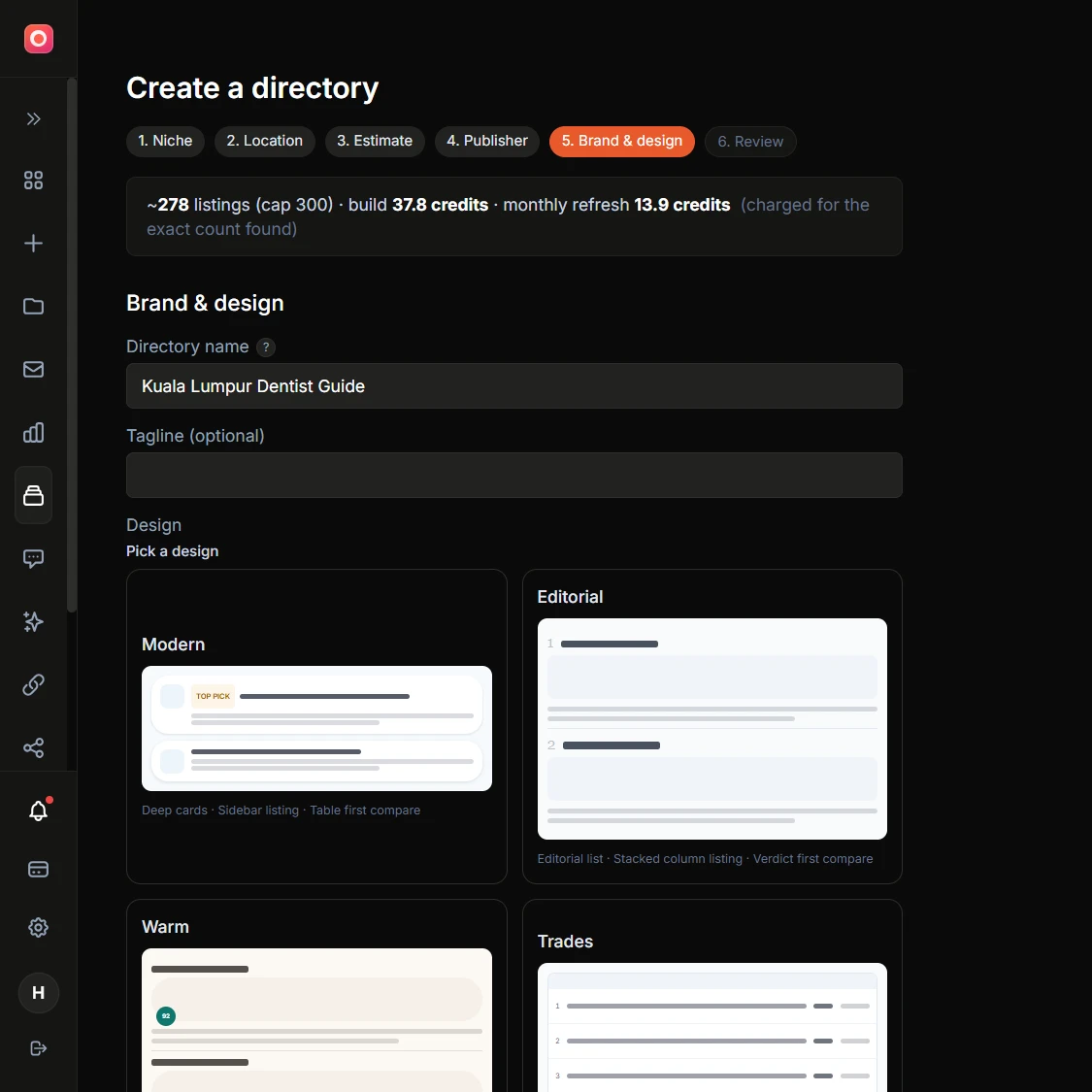Click the sparkles AI icon
Viewport: 1092px width, 1092px height.
(33, 621)
